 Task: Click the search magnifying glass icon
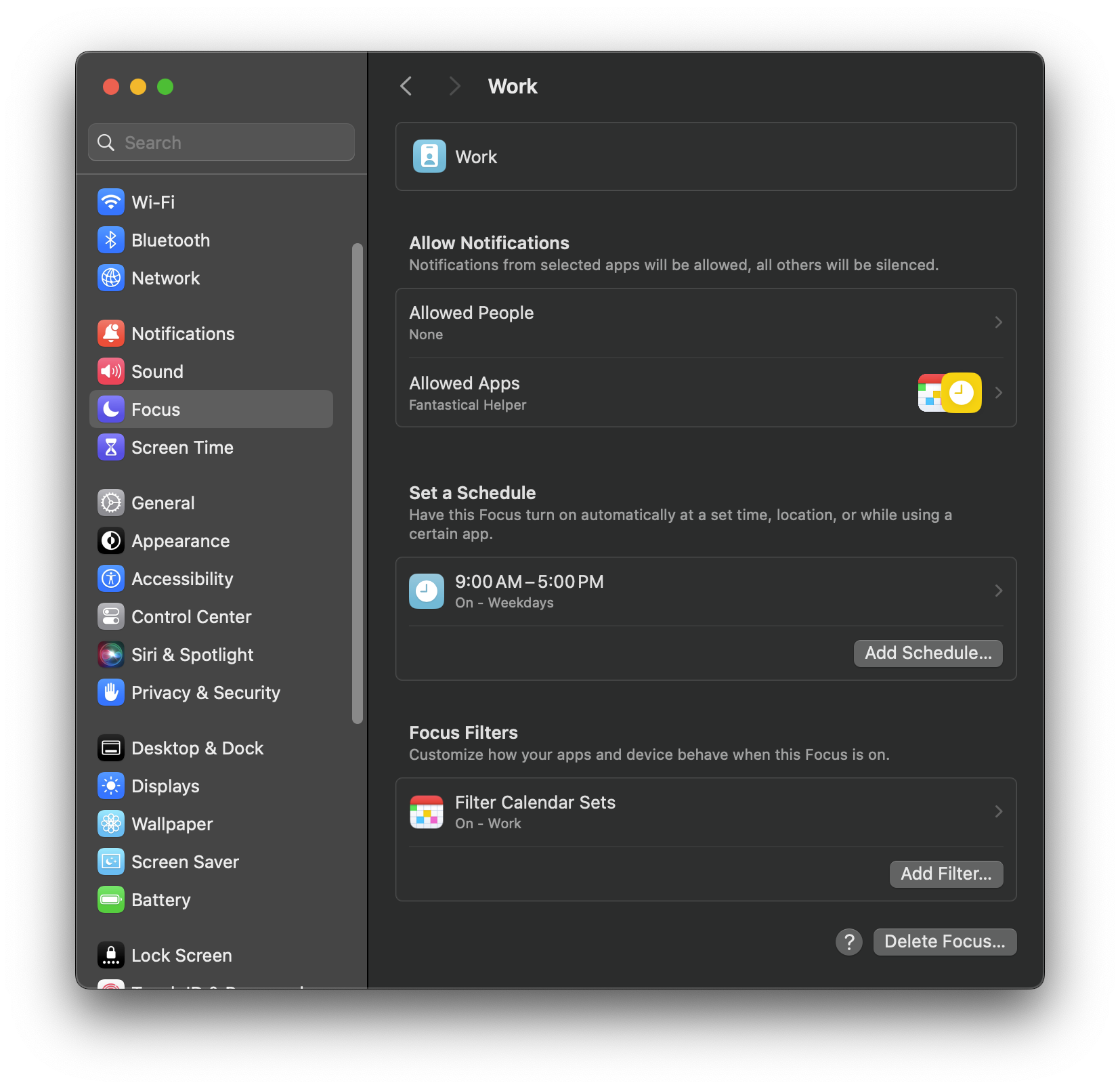[106, 142]
